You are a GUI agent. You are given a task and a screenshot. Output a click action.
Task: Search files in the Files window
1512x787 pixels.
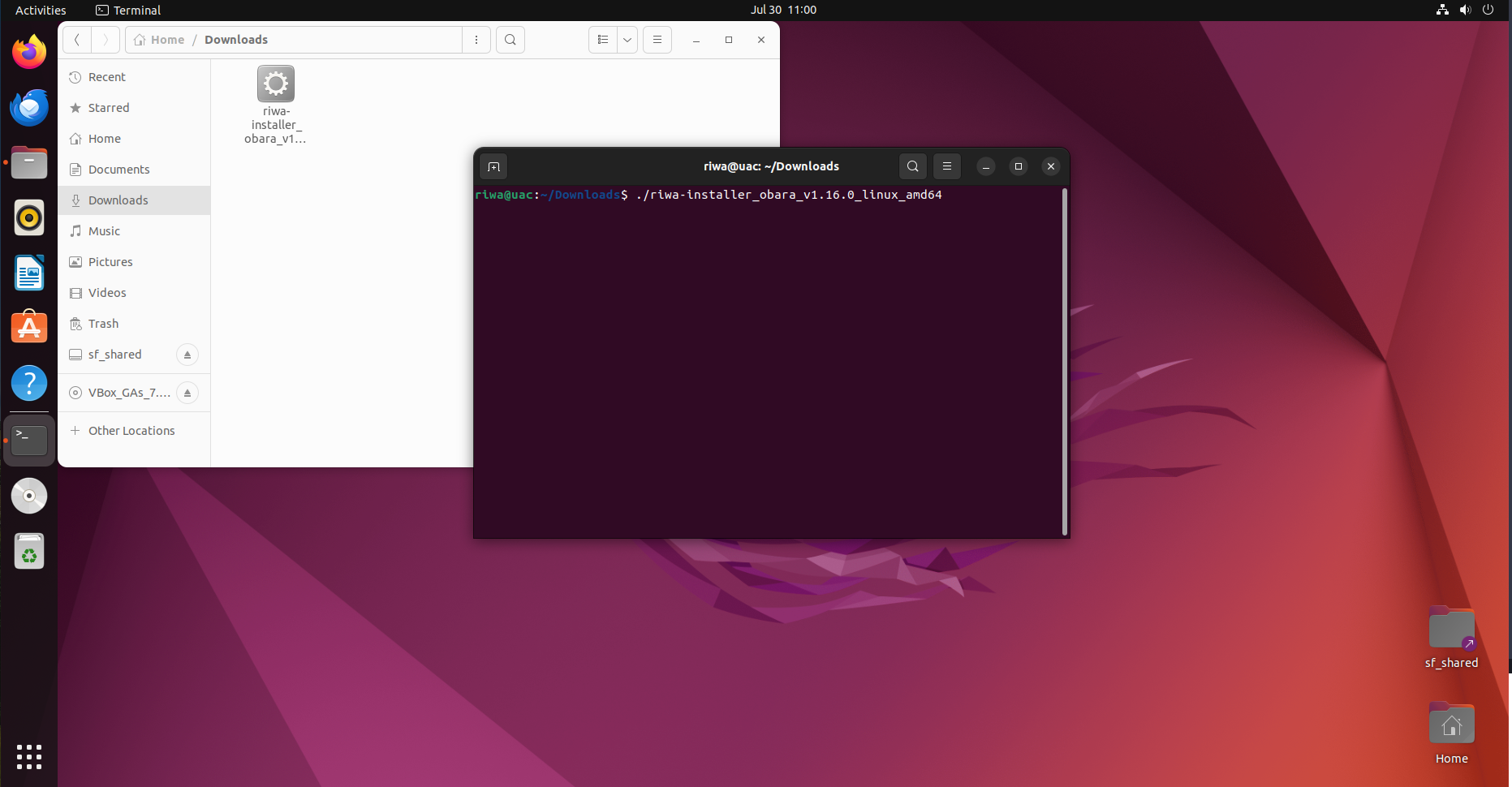[510, 40]
